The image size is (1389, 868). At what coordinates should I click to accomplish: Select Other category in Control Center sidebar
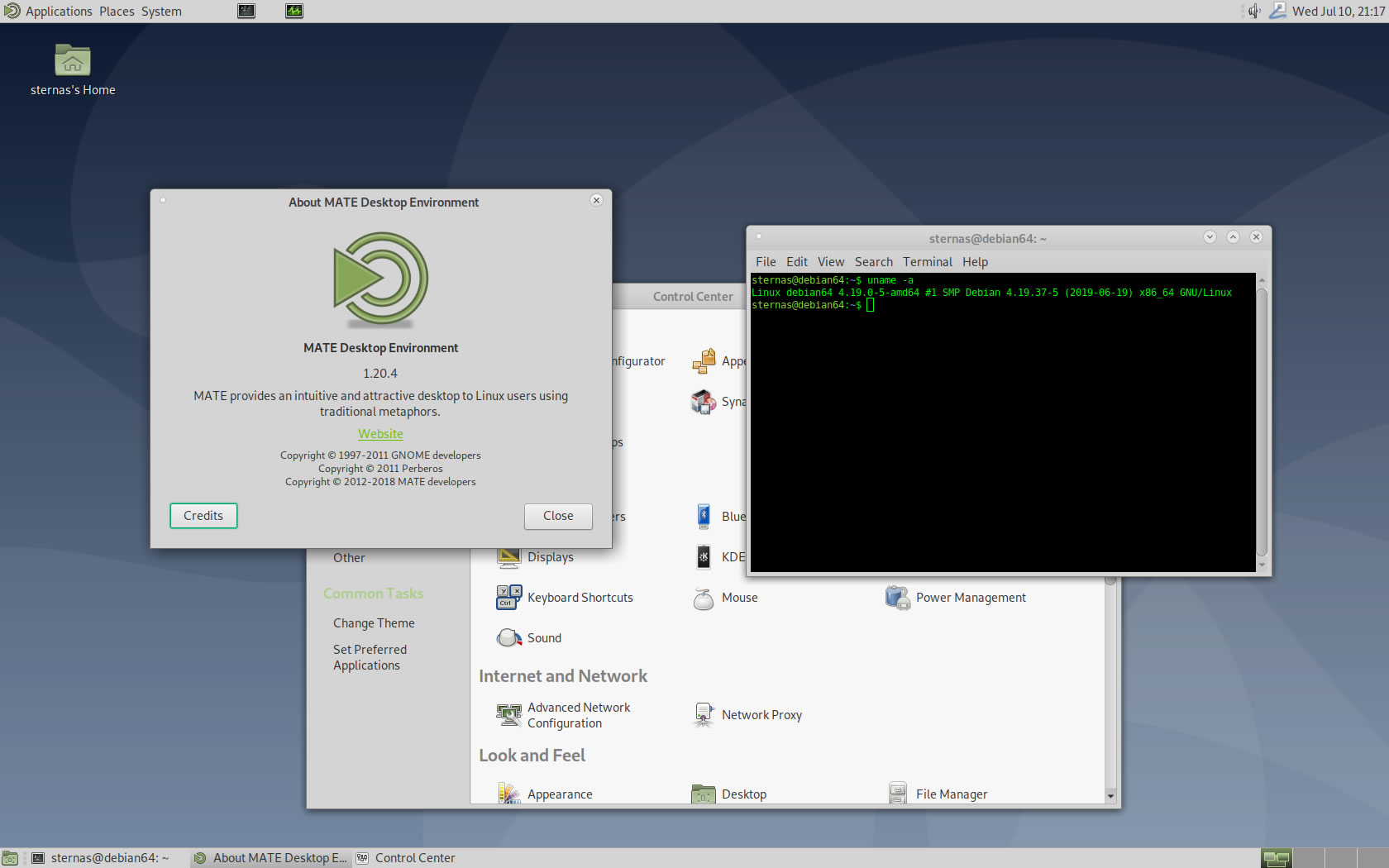(349, 558)
